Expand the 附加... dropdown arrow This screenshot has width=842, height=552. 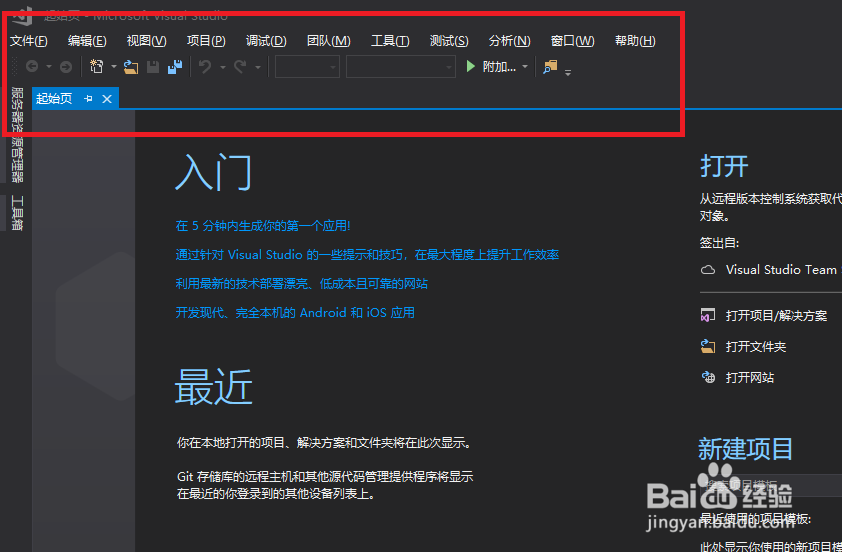point(525,67)
